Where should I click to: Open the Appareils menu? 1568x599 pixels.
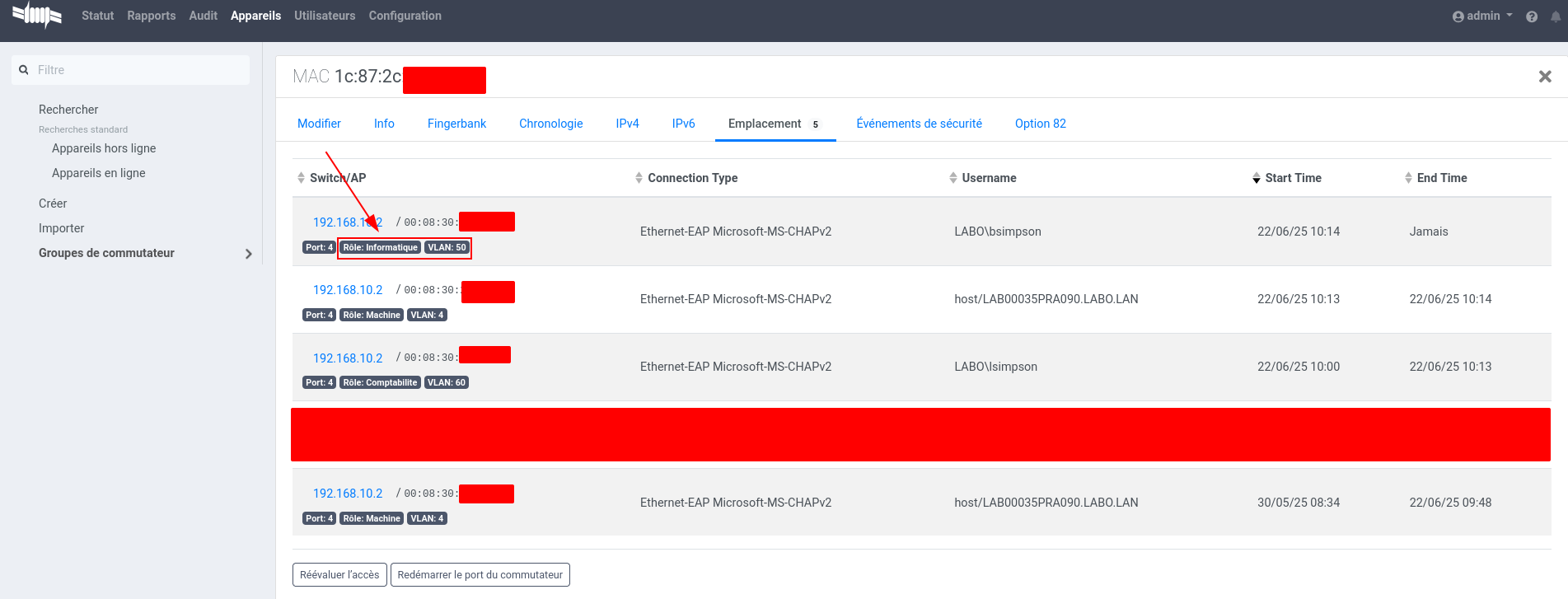coord(255,16)
